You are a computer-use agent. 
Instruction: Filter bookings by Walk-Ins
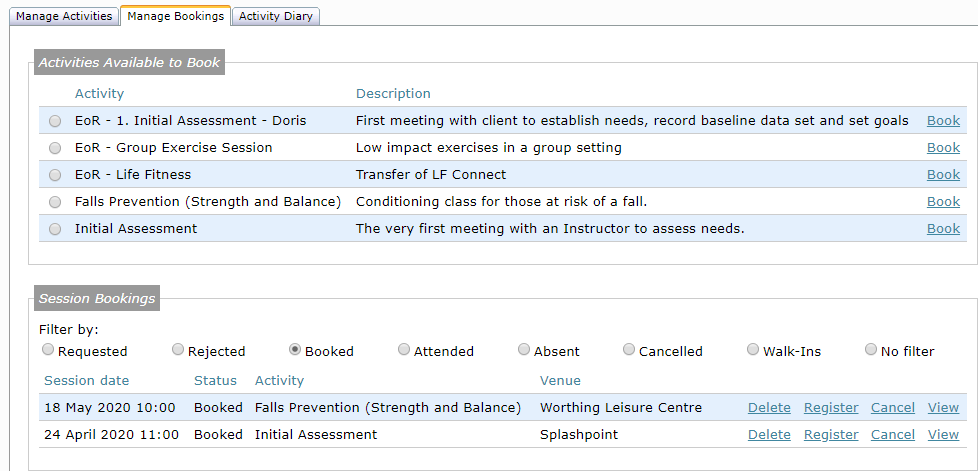pyautogui.click(x=753, y=349)
